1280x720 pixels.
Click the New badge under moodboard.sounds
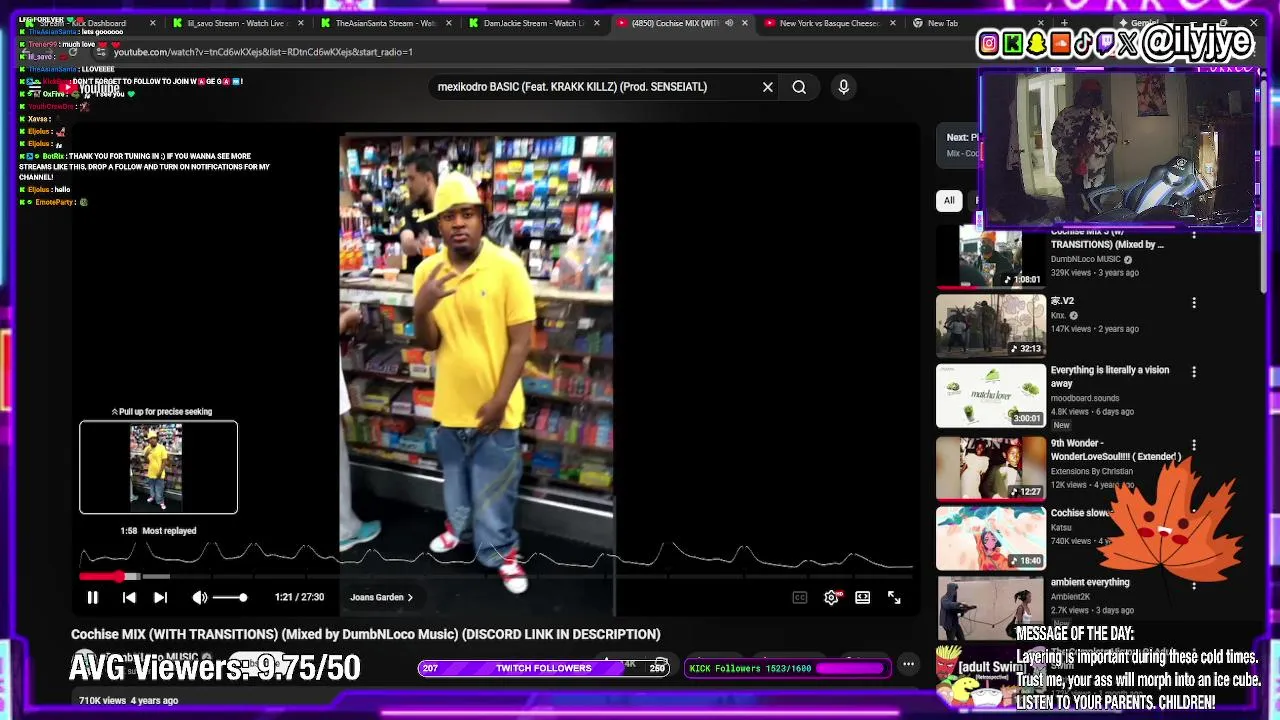tap(1061, 425)
